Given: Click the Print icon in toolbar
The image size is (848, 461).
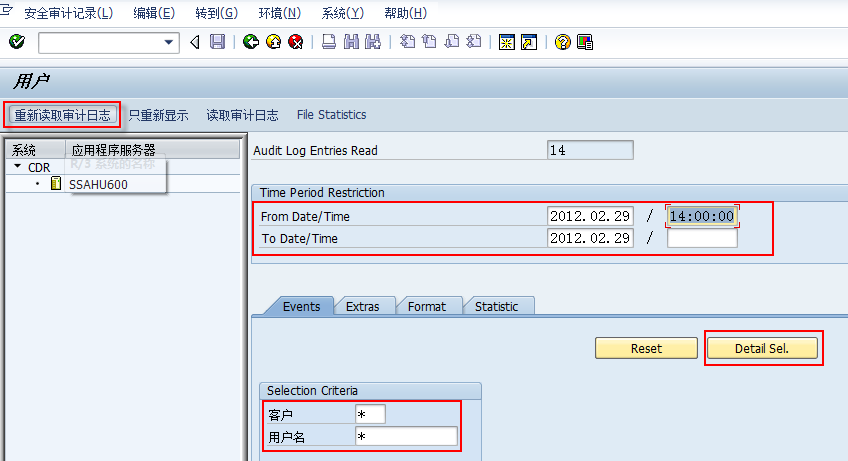Looking at the screenshot, I should (328, 42).
